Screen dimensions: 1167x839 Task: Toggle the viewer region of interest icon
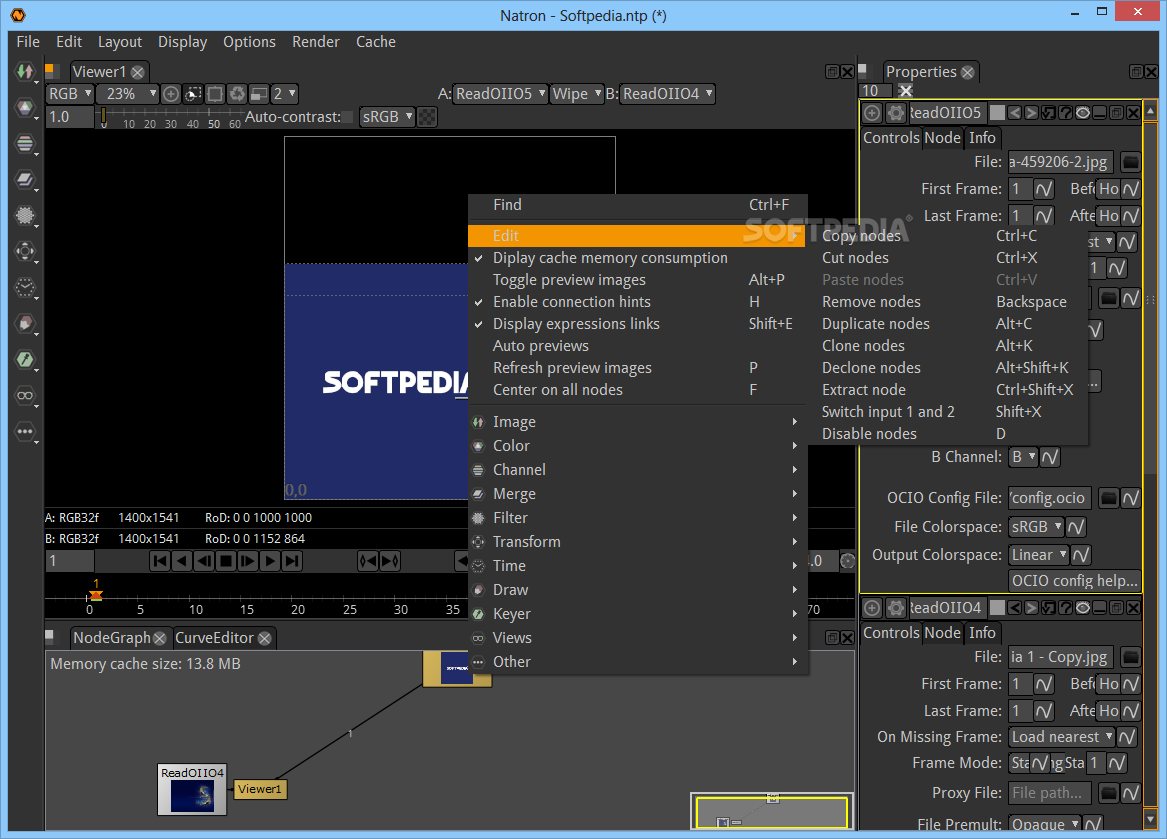[x=215, y=94]
